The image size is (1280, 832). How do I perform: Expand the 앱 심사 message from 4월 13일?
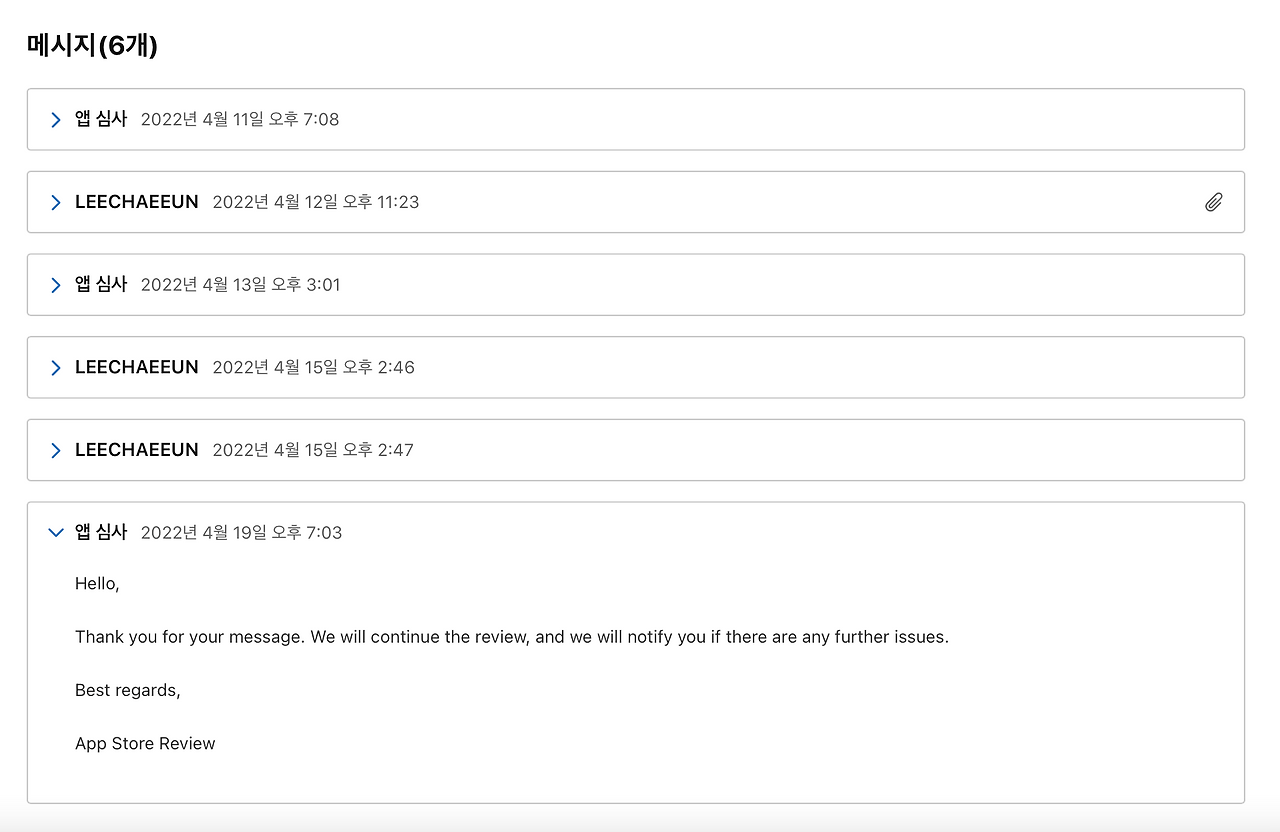pos(56,285)
